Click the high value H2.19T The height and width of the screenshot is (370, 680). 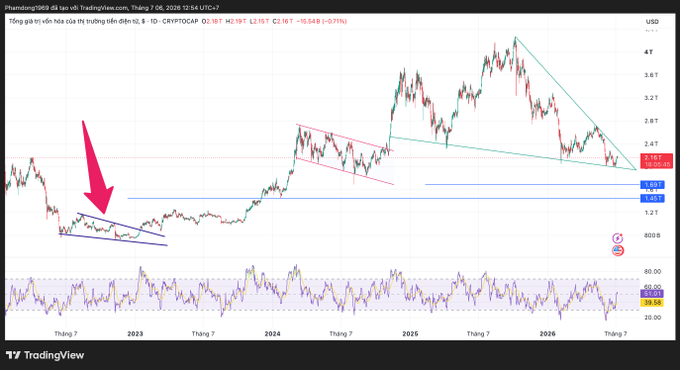pos(236,21)
